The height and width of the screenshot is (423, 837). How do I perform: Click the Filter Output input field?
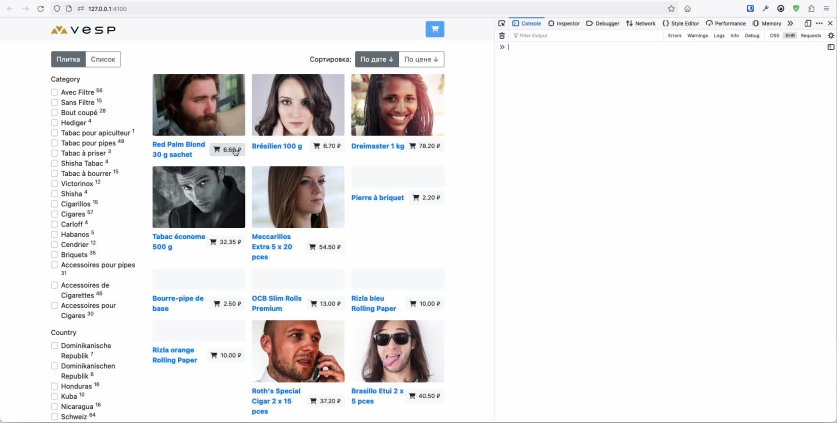(x=585, y=36)
